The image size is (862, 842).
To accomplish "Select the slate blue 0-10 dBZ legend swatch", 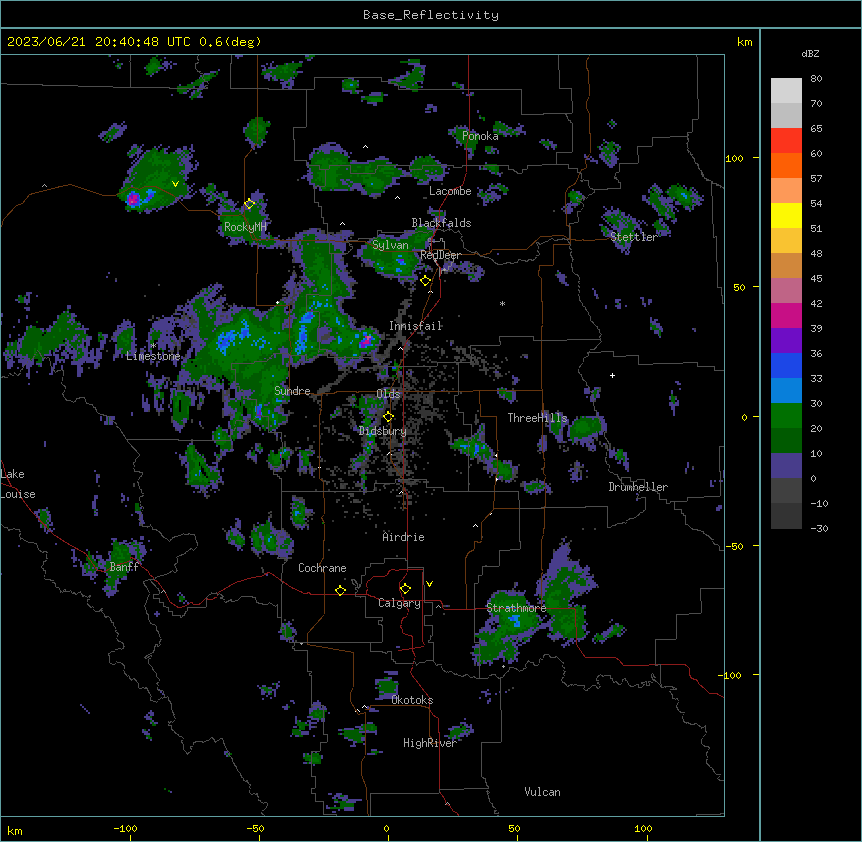I will (x=786, y=466).
